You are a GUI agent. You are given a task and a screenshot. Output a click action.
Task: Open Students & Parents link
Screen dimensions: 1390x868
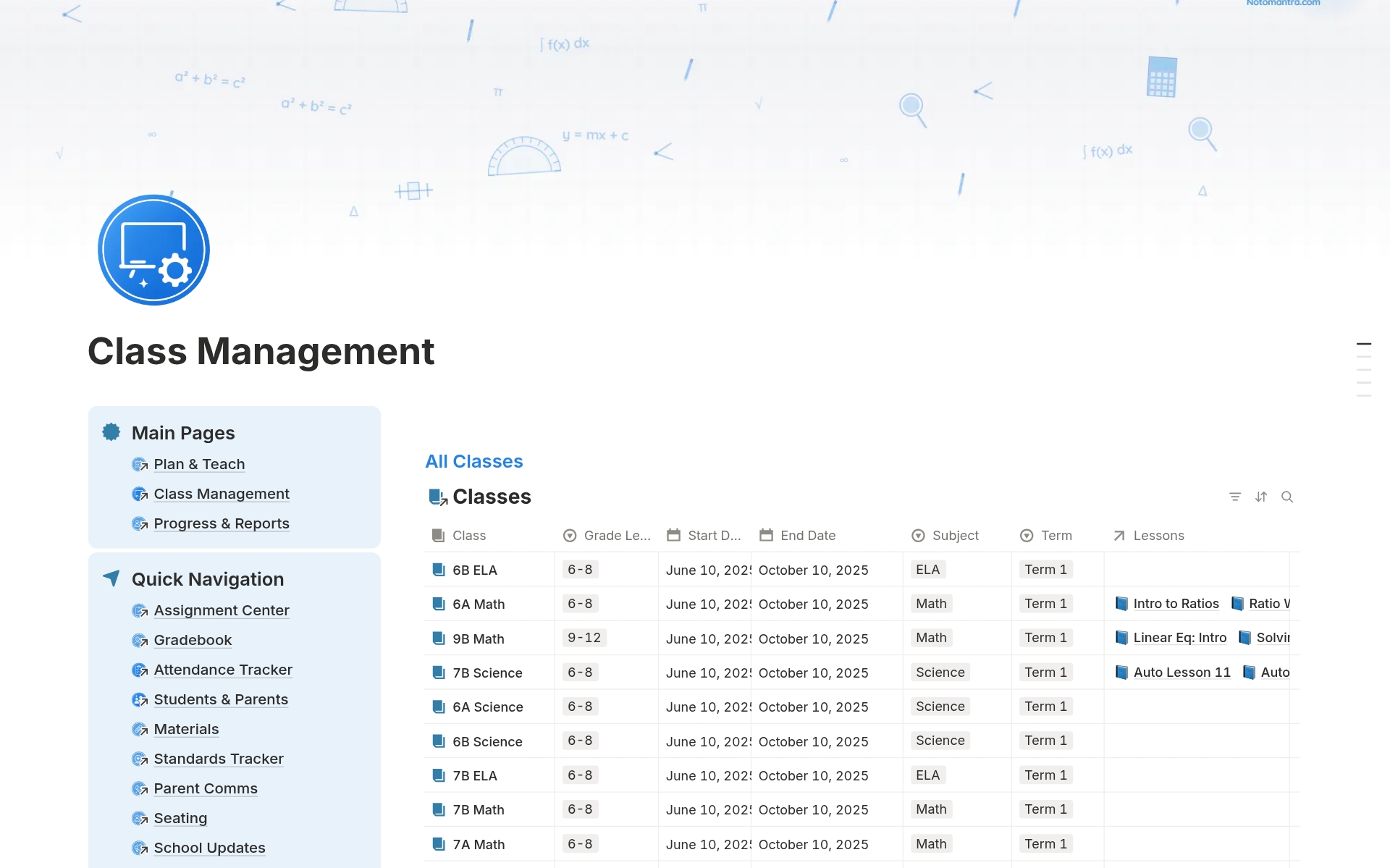[221, 699]
